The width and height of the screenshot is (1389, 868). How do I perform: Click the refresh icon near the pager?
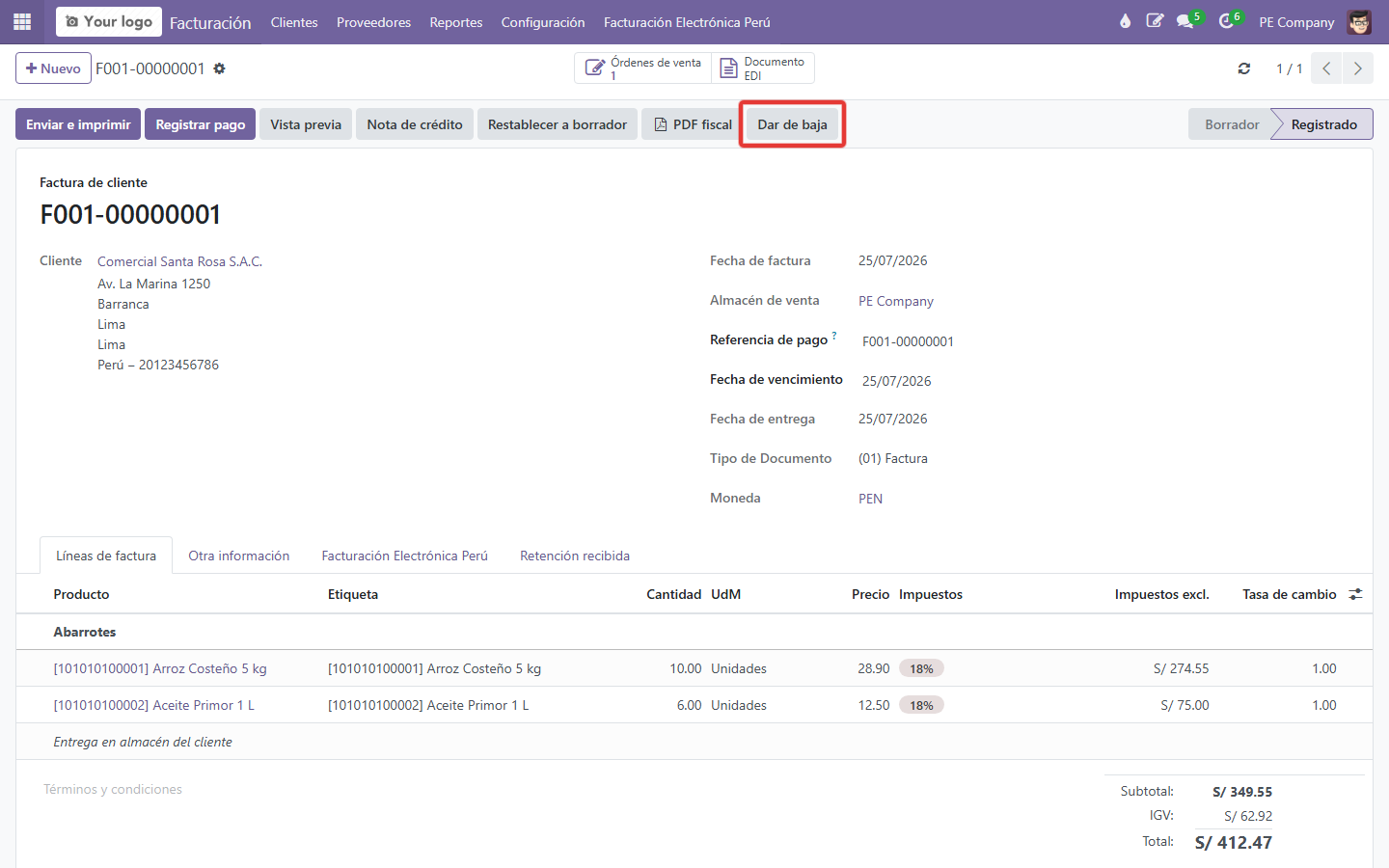[x=1244, y=68]
